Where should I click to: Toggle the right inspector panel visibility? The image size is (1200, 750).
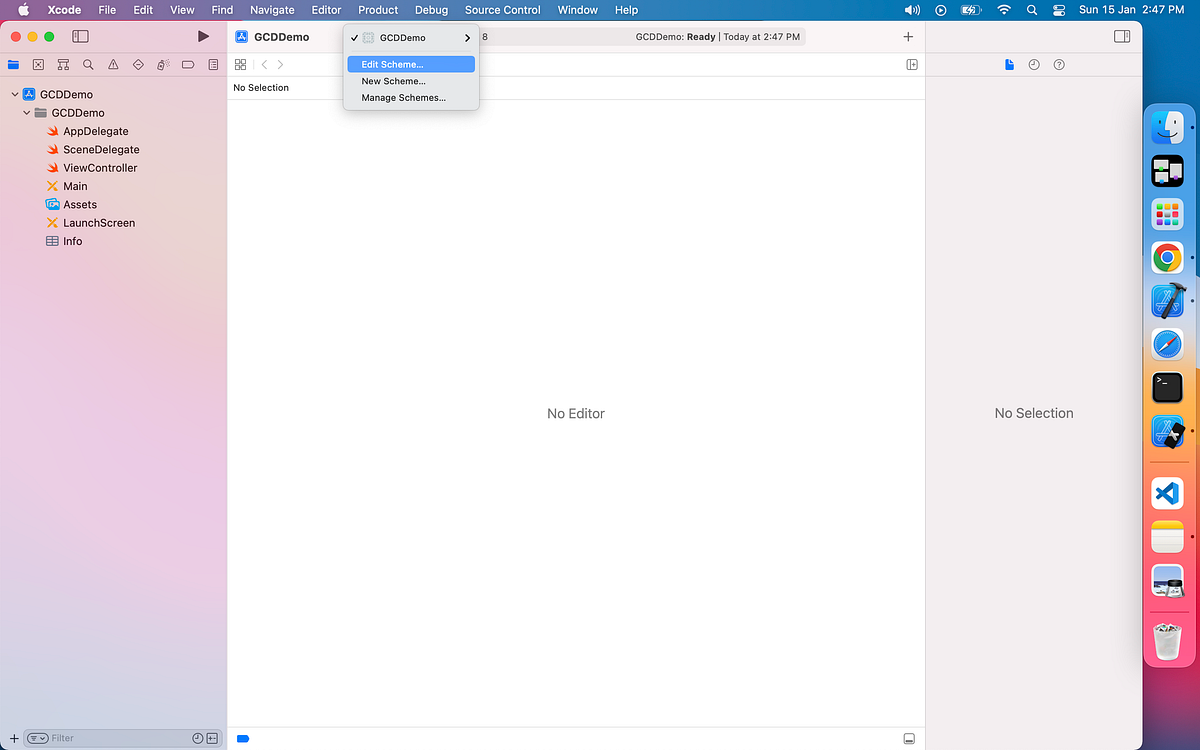[x=1121, y=36]
